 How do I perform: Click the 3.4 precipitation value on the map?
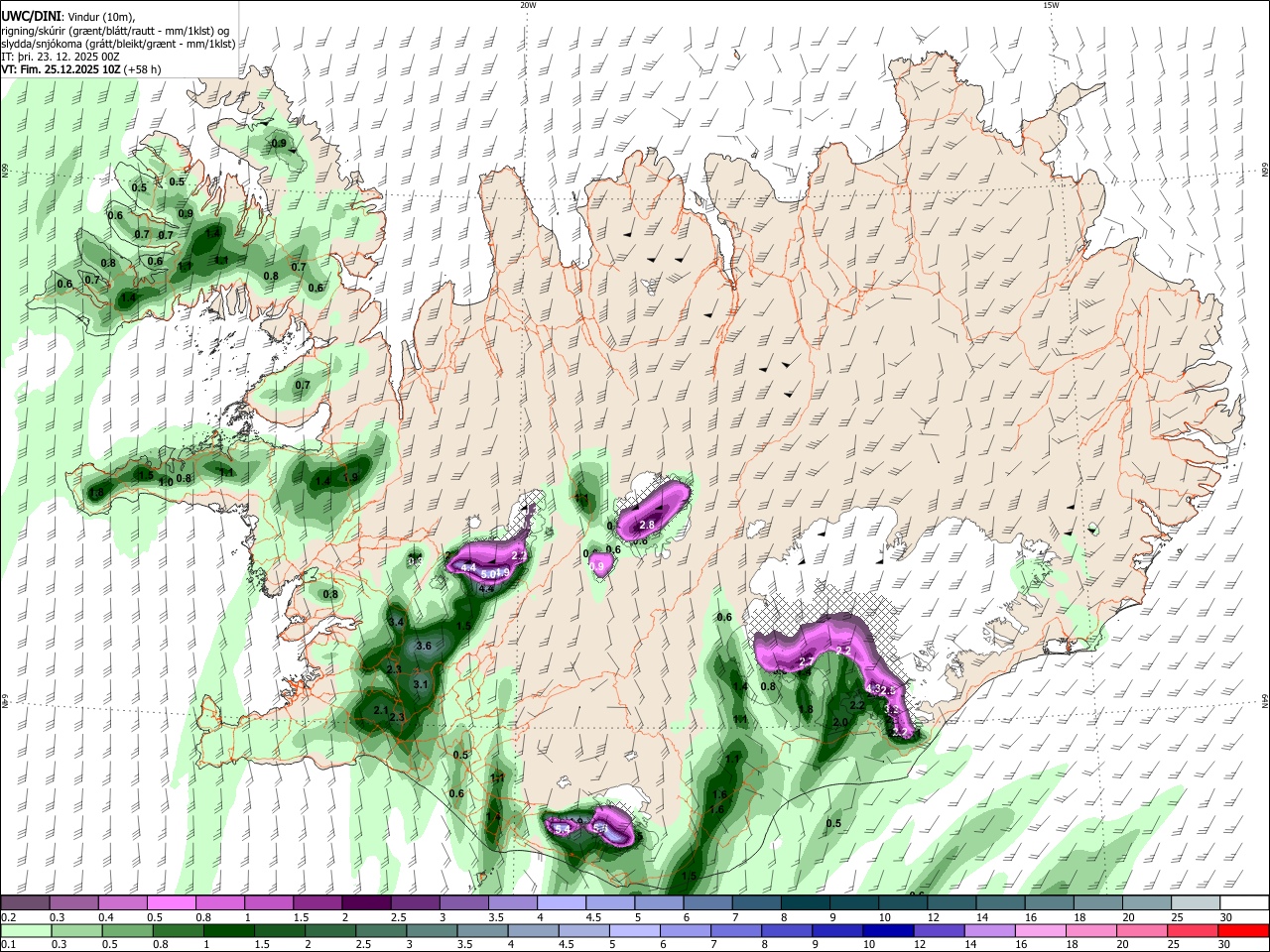(x=397, y=622)
